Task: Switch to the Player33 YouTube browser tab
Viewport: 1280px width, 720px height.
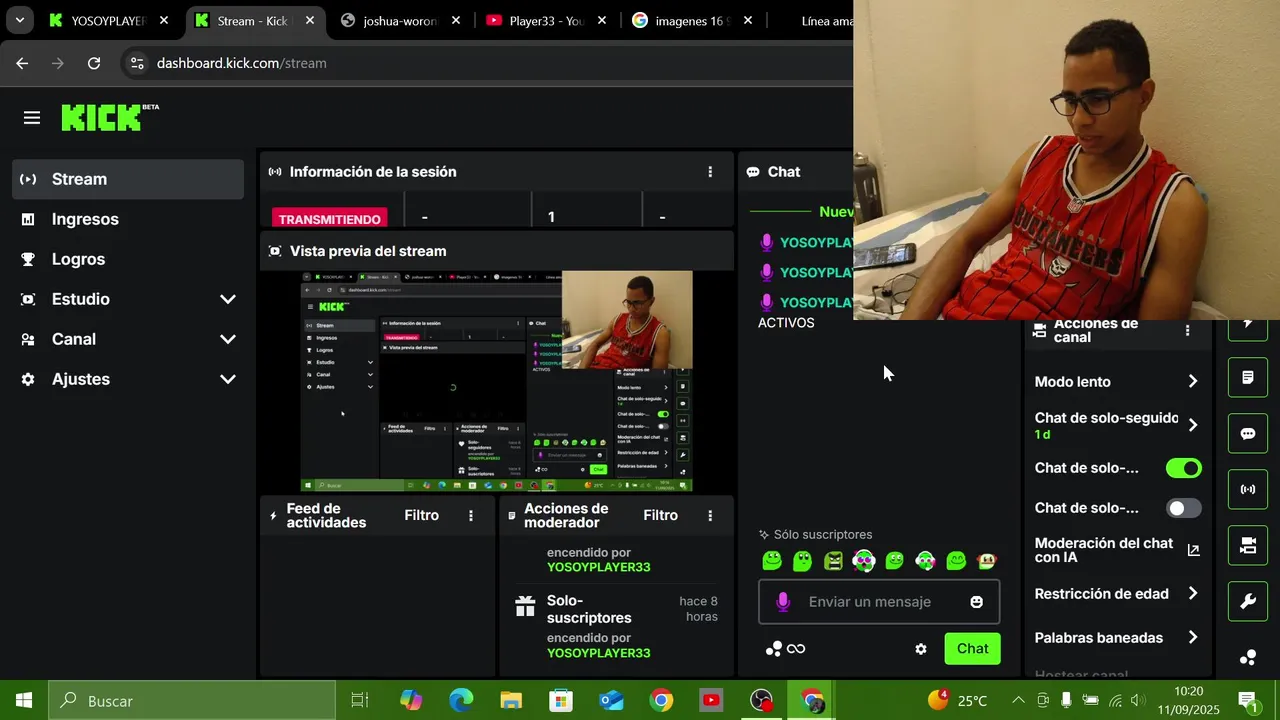Action: (545, 20)
